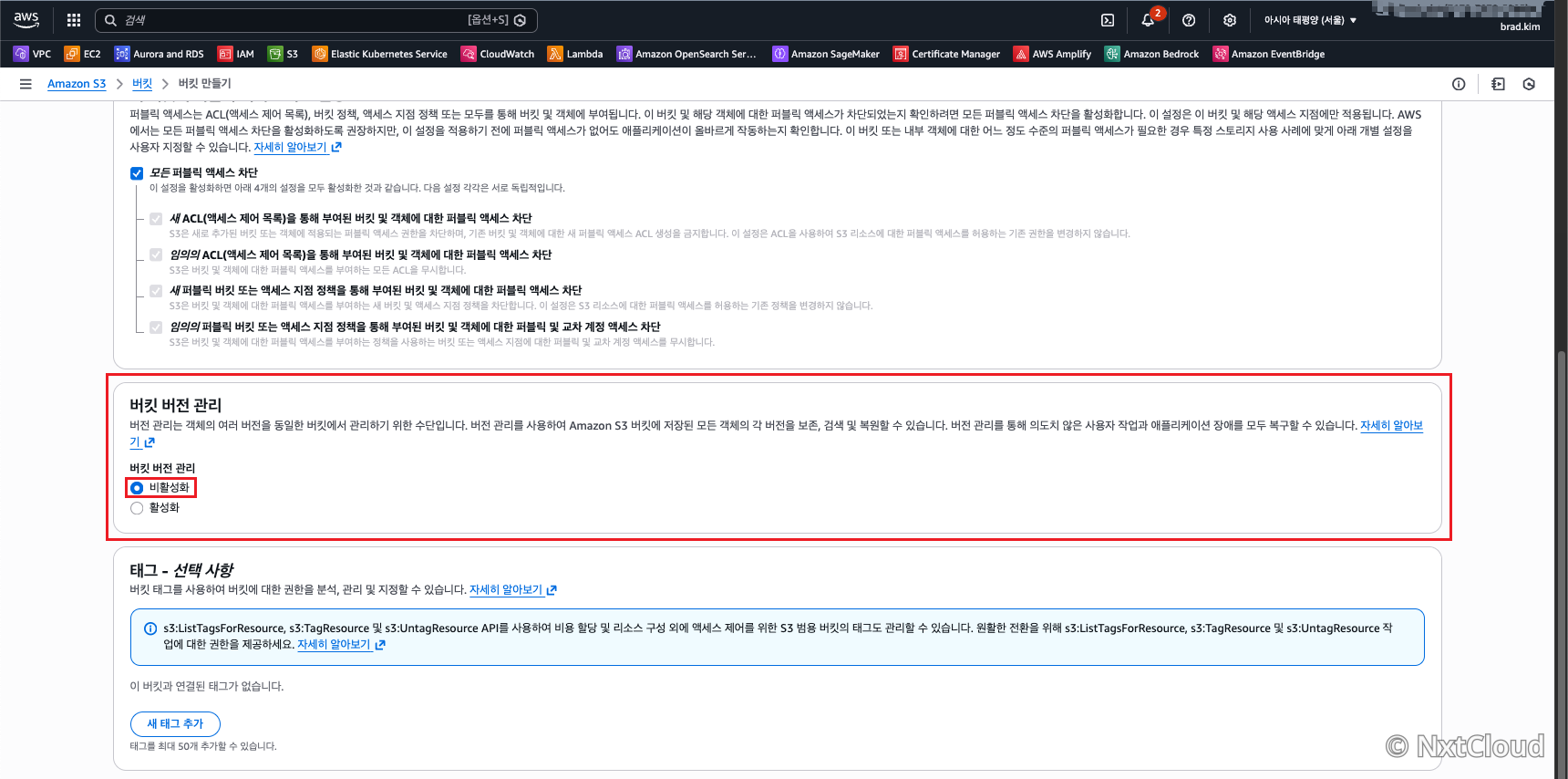
Task: Open the AWS Amplify shortcut
Action: (x=1053, y=54)
